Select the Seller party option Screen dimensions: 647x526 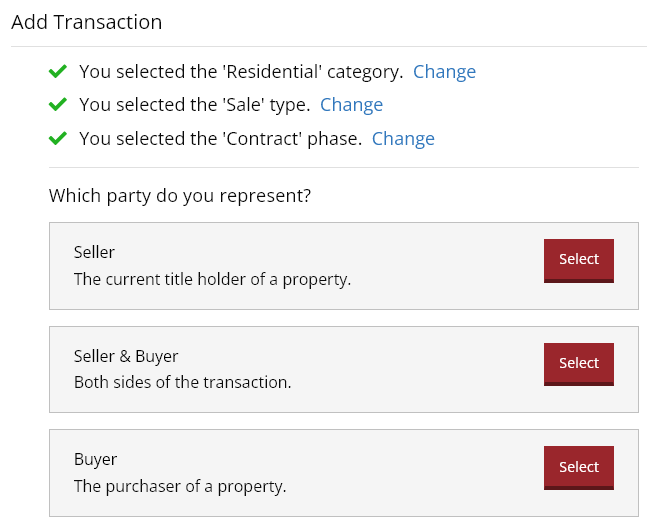(x=578, y=260)
